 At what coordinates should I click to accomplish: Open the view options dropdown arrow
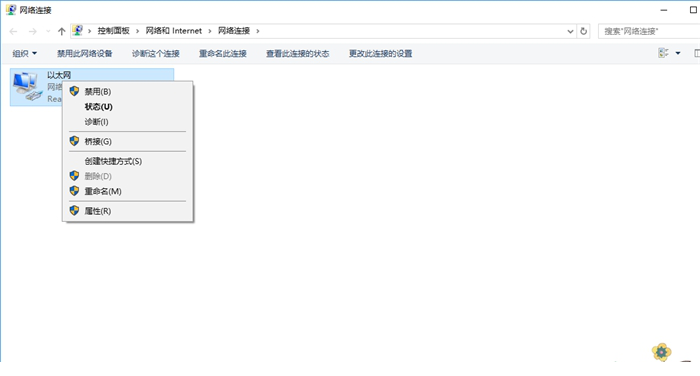(x=678, y=54)
